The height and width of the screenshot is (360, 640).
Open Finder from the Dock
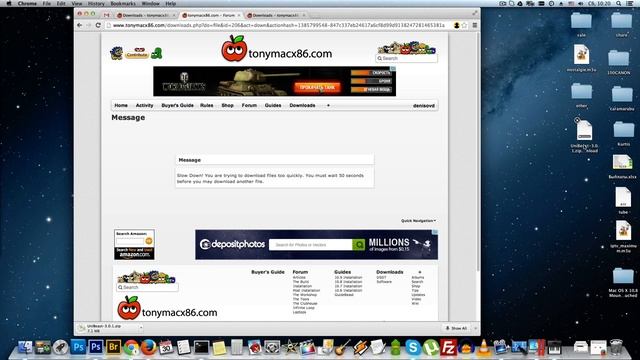(x=25, y=347)
